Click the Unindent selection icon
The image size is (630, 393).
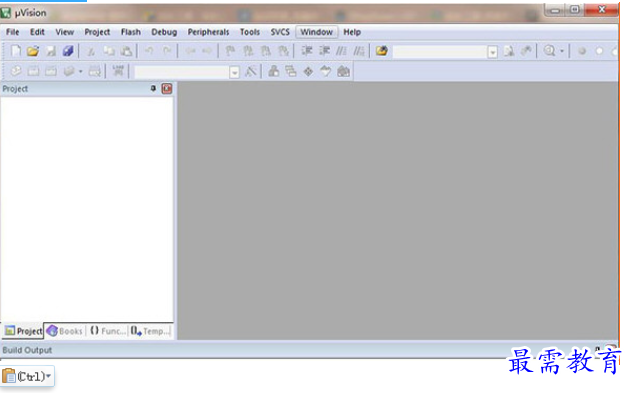pos(324,51)
